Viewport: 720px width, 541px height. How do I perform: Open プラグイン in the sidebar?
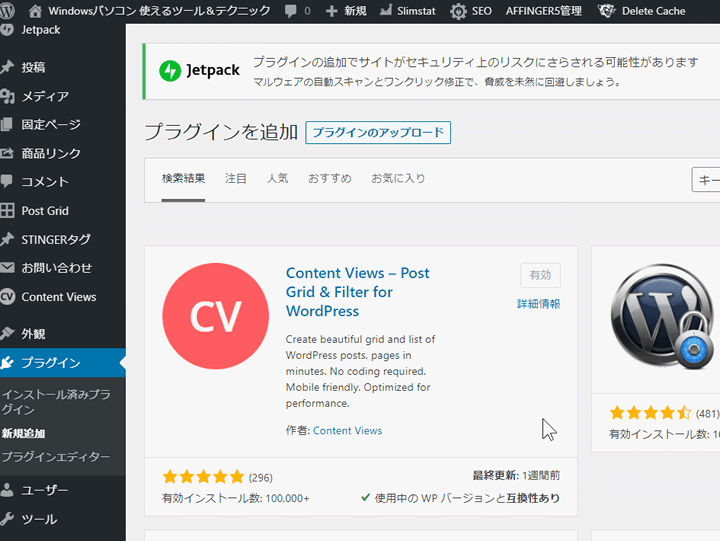coord(51,362)
